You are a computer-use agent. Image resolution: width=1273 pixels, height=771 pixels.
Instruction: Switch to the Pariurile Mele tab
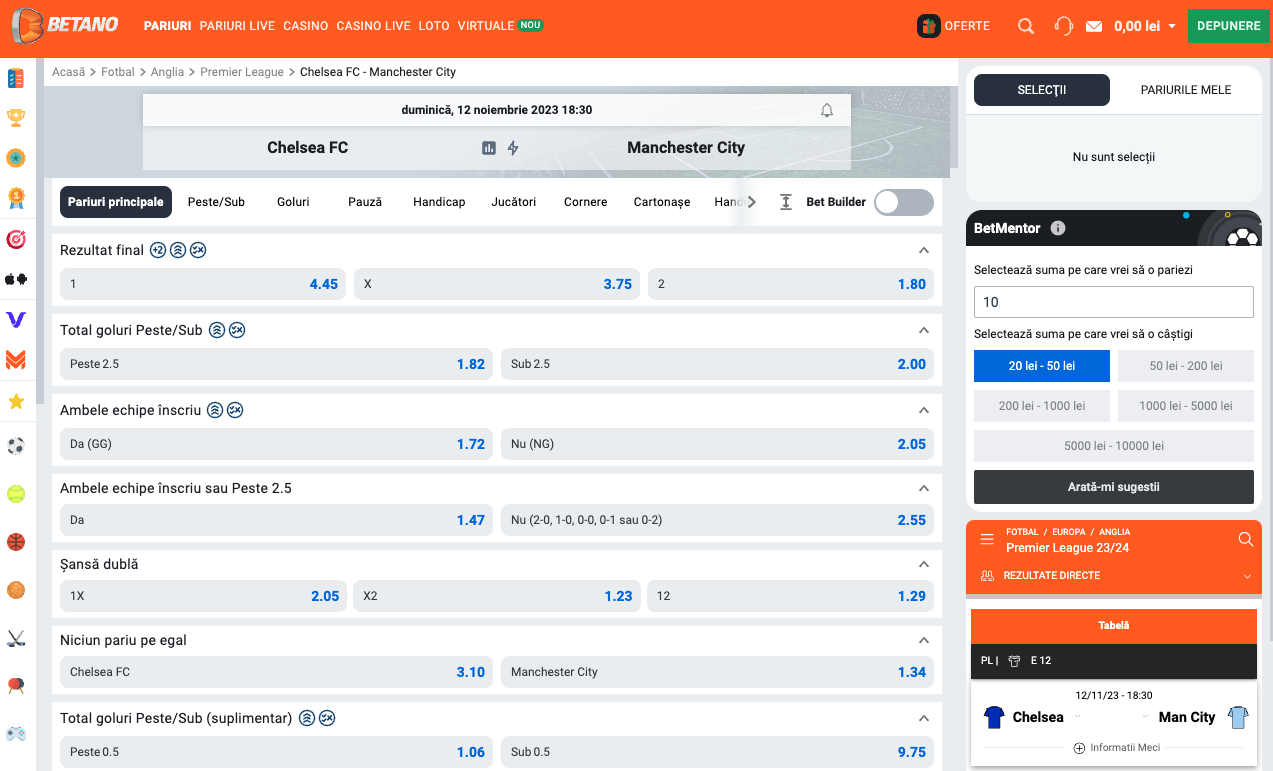coord(1186,90)
